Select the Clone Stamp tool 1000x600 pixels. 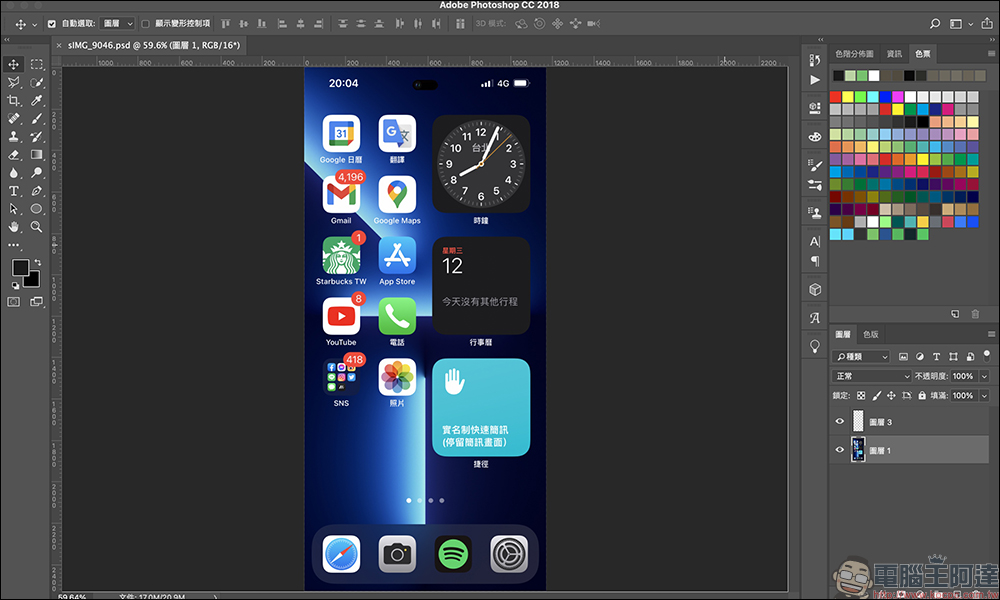point(13,136)
